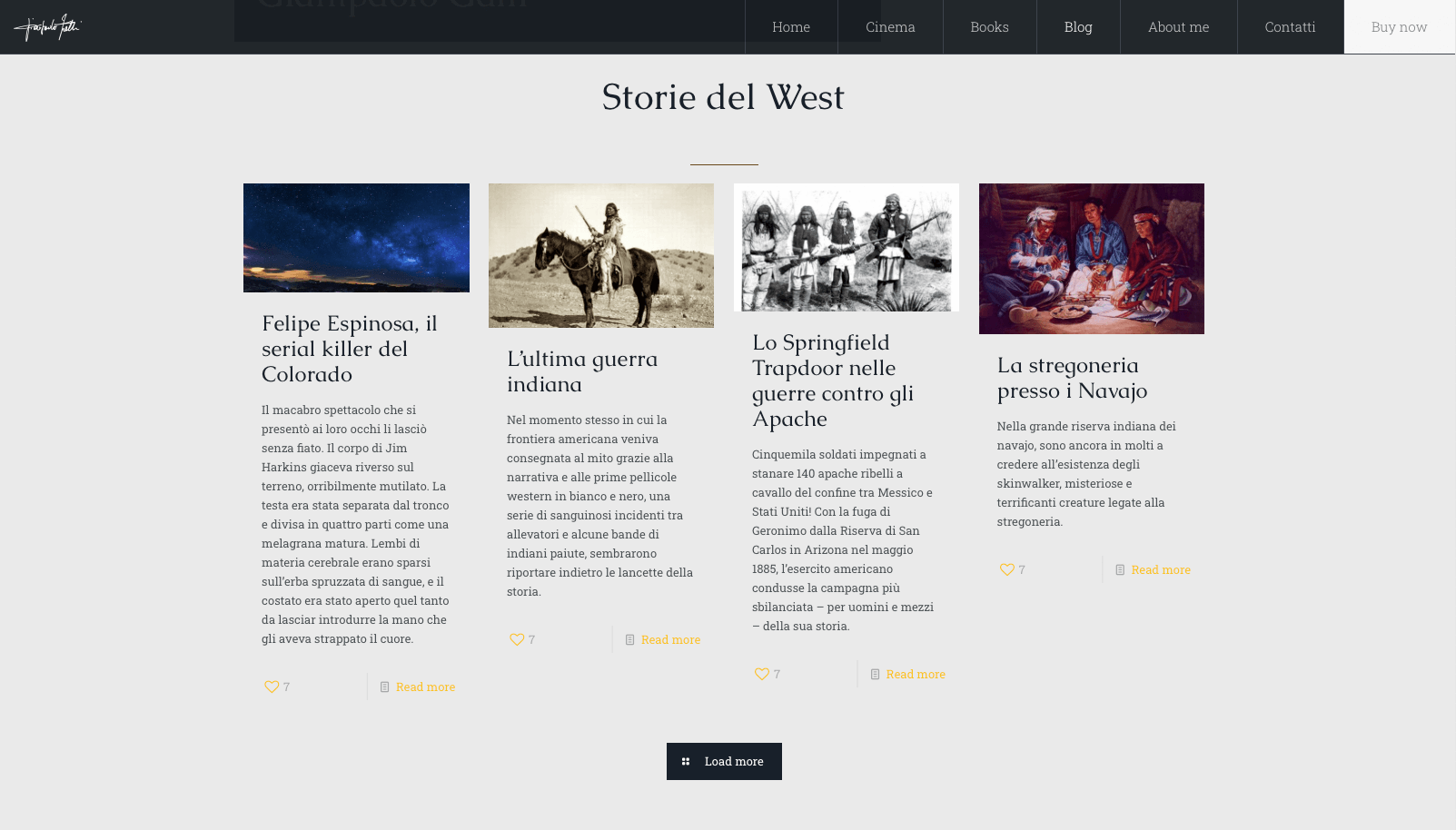The width and height of the screenshot is (1456, 830).
Task: Open the About me page
Action: pyautogui.click(x=1178, y=27)
